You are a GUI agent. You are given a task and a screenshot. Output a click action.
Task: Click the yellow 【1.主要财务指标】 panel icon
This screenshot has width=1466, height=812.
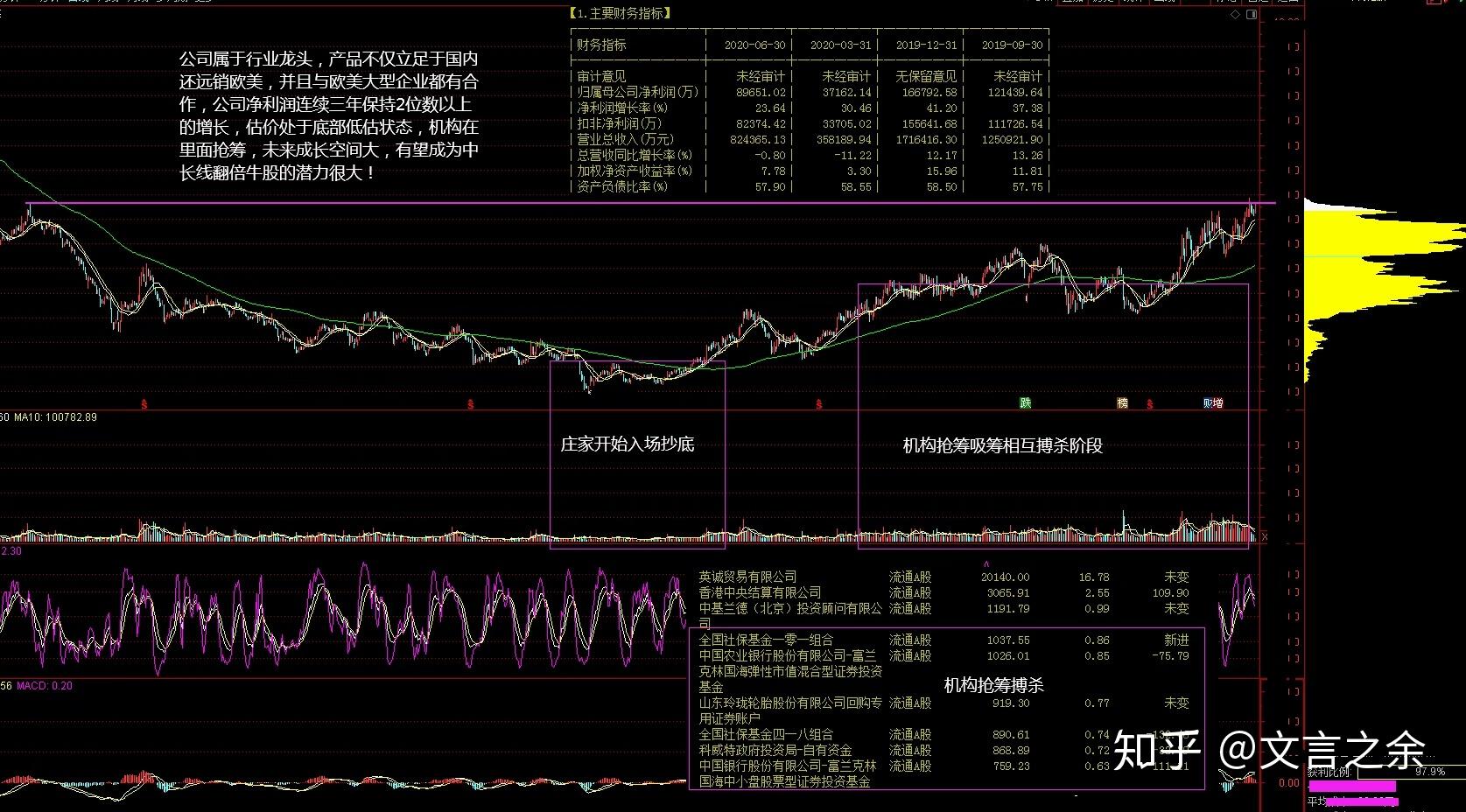[621, 13]
